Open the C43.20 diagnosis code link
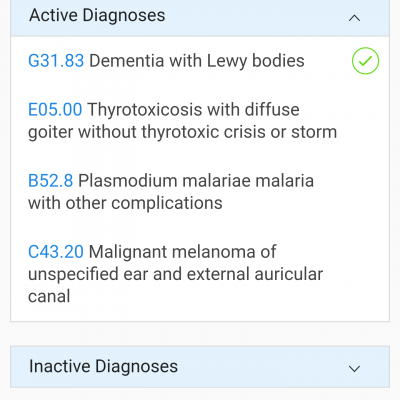Image resolution: width=400 pixels, height=400 pixels. (x=56, y=252)
